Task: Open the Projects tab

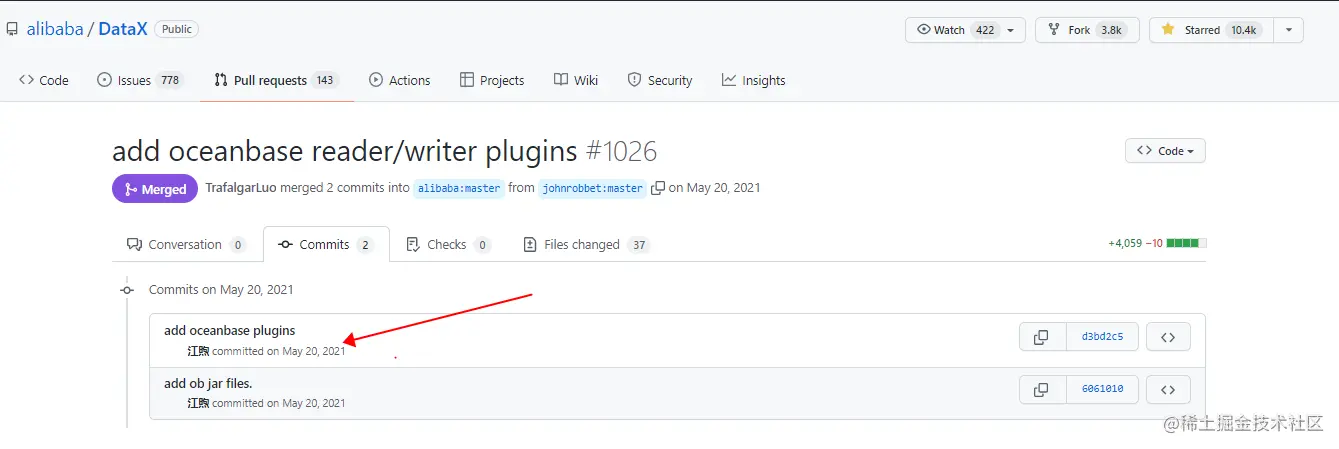Action: click(x=492, y=80)
